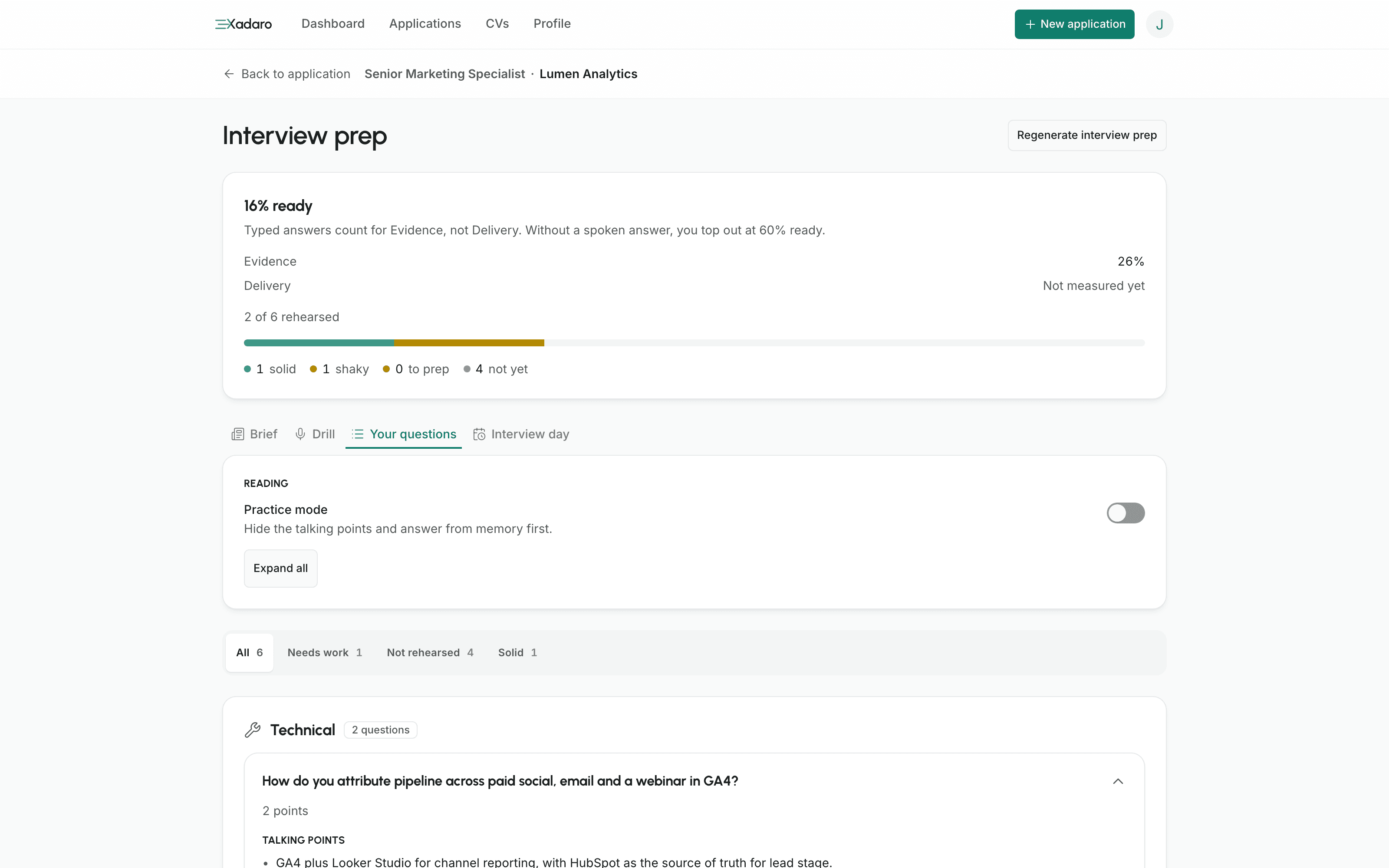
Task: Click the 2 of 6 rehearsed text
Action: point(292,317)
